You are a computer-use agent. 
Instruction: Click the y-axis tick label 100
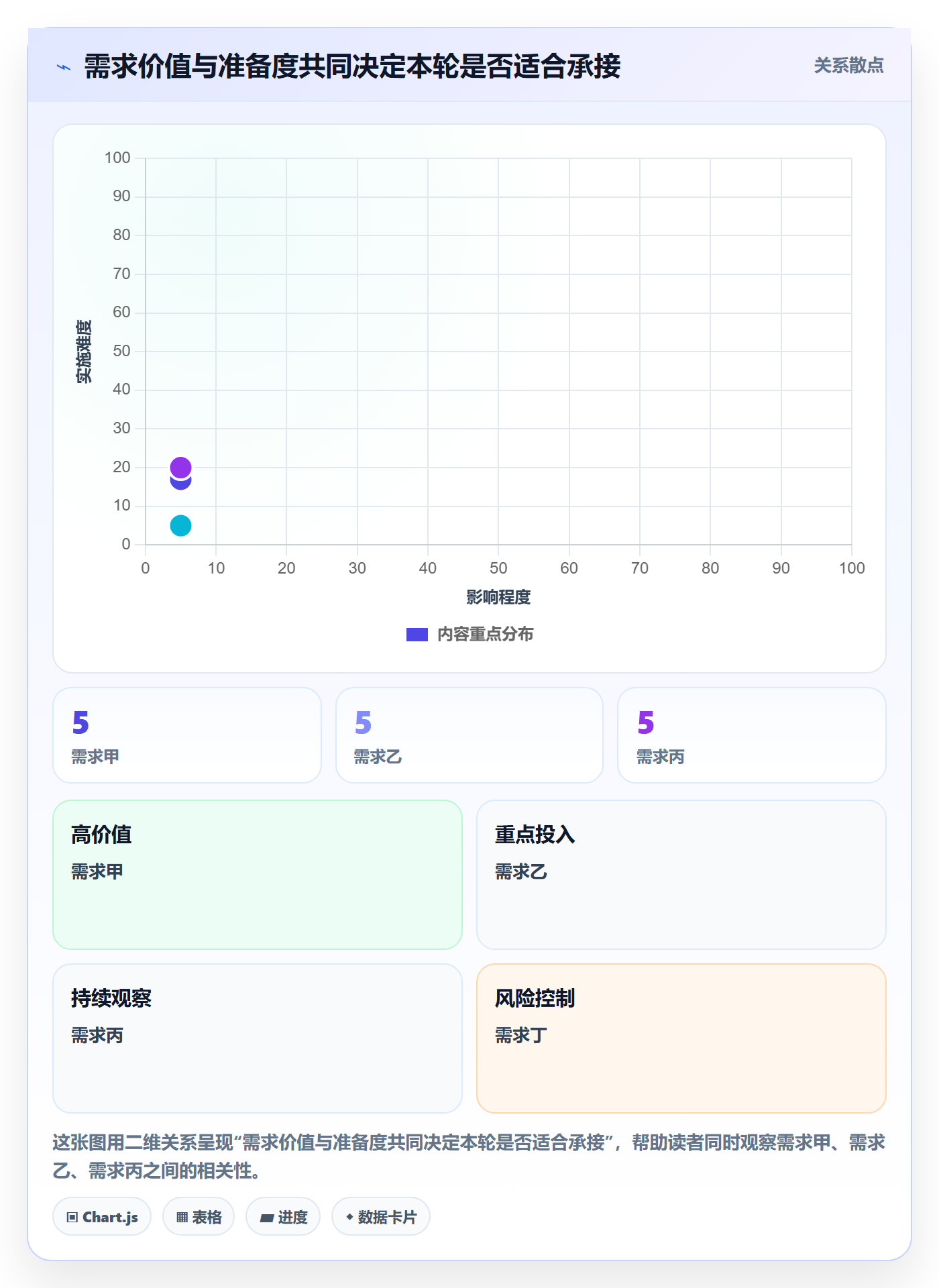pos(117,158)
